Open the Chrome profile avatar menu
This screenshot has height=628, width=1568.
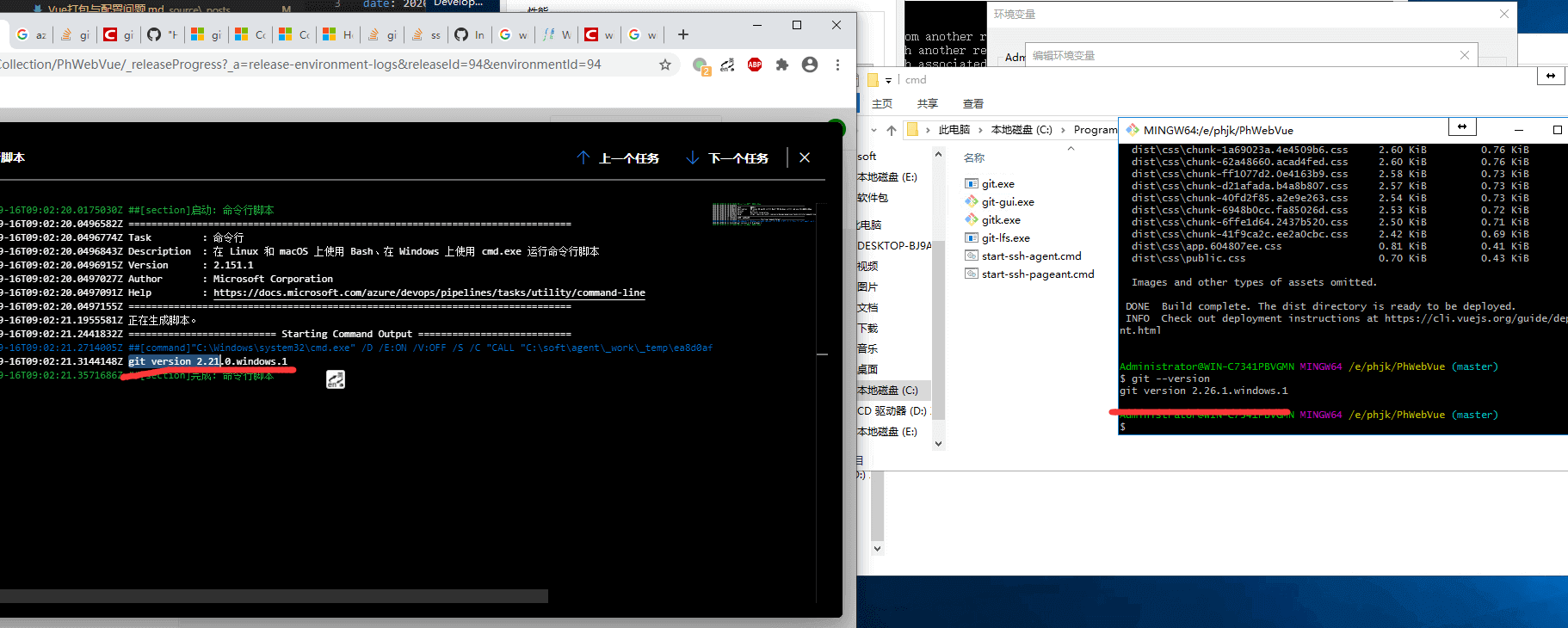pos(809,65)
